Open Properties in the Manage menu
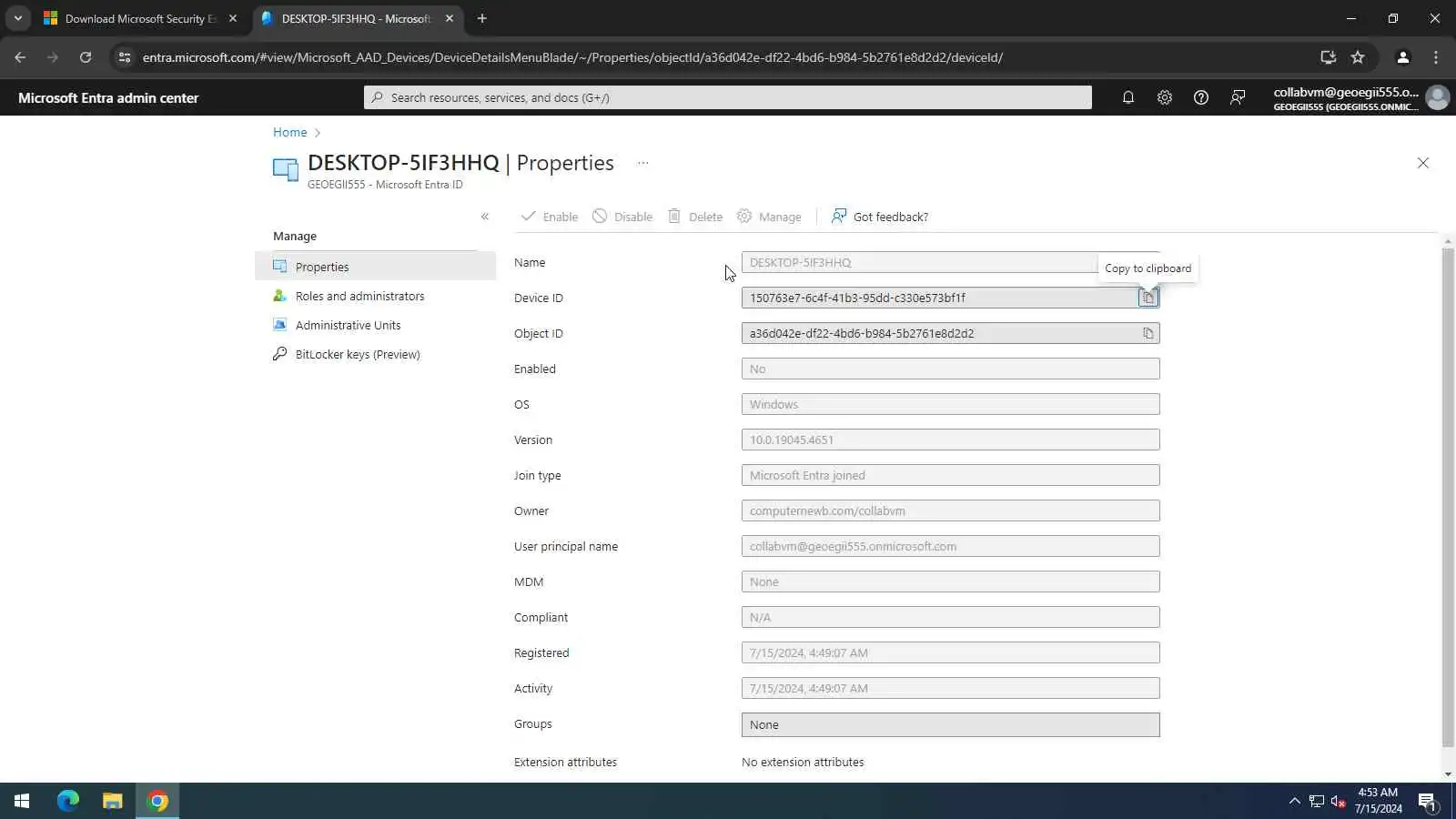The height and width of the screenshot is (819, 1456). [375, 267]
